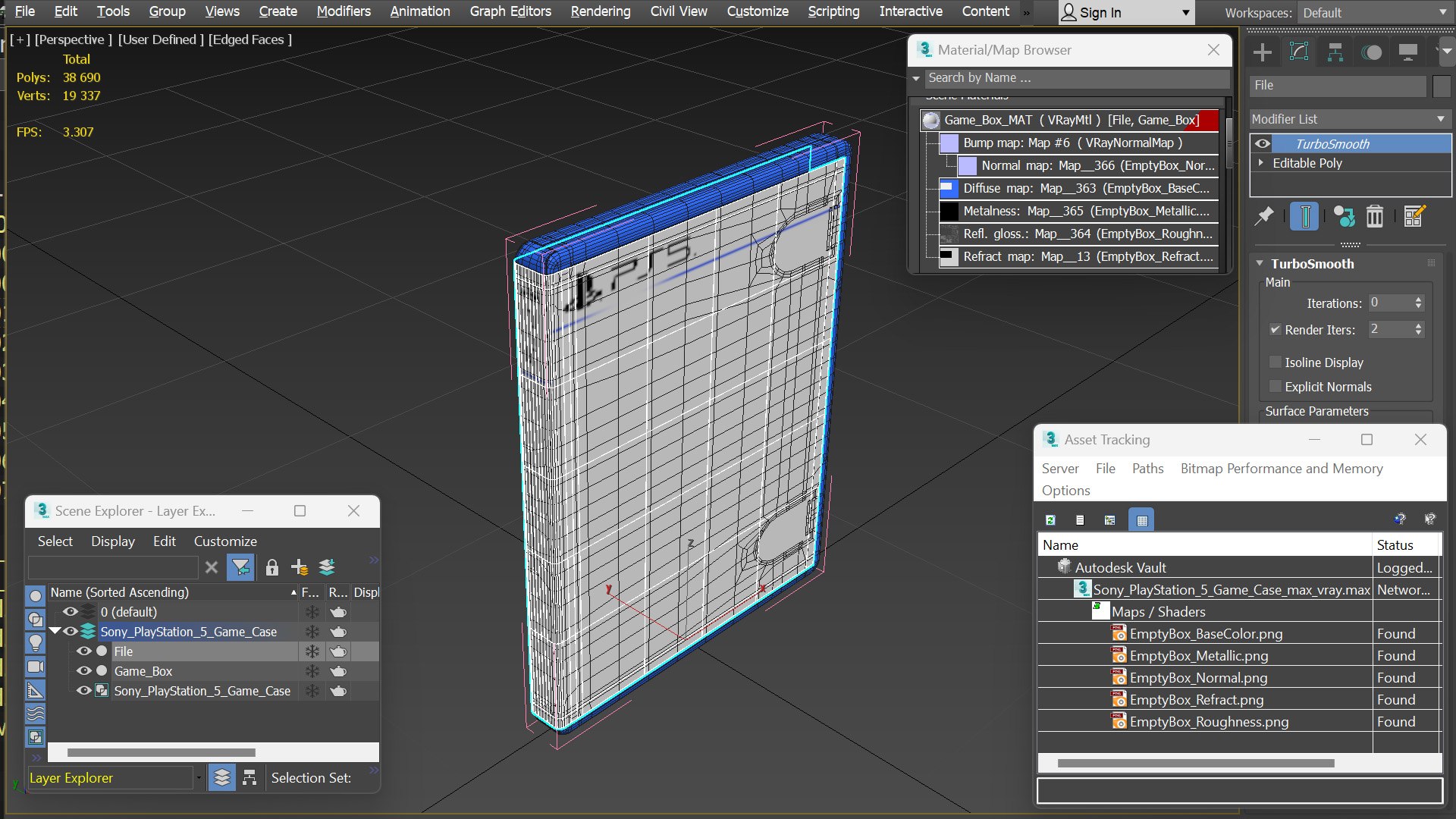Open the Modifier List dropdown

[1350, 119]
